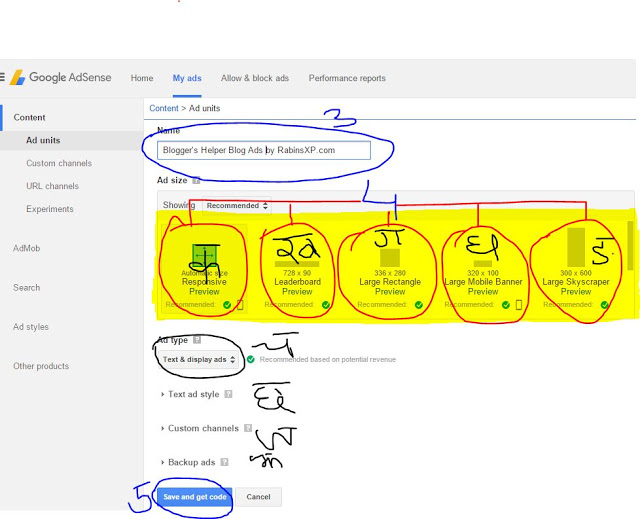Click Preview under Leaderboard
Viewport: 640px width, 519px height.
coord(297,292)
